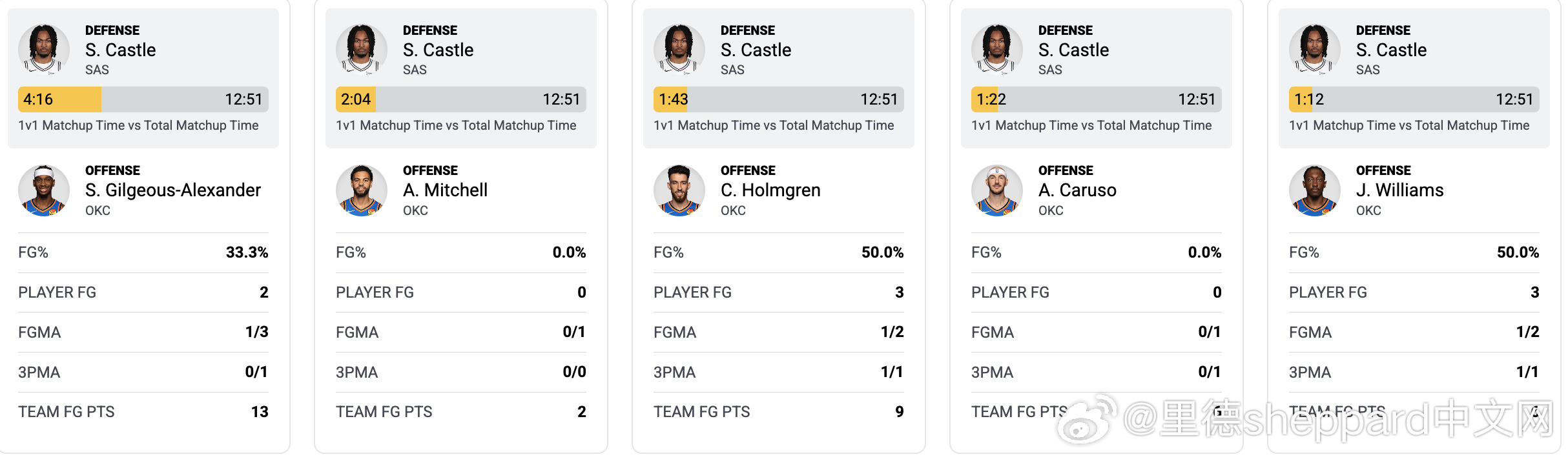Select the 1:12 matchup time bar
This screenshot has width=1568, height=461.
(1414, 99)
